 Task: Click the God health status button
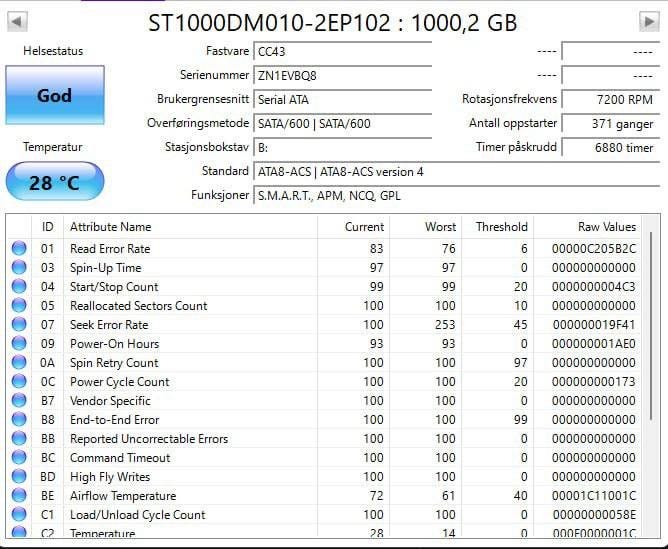pos(55,95)
